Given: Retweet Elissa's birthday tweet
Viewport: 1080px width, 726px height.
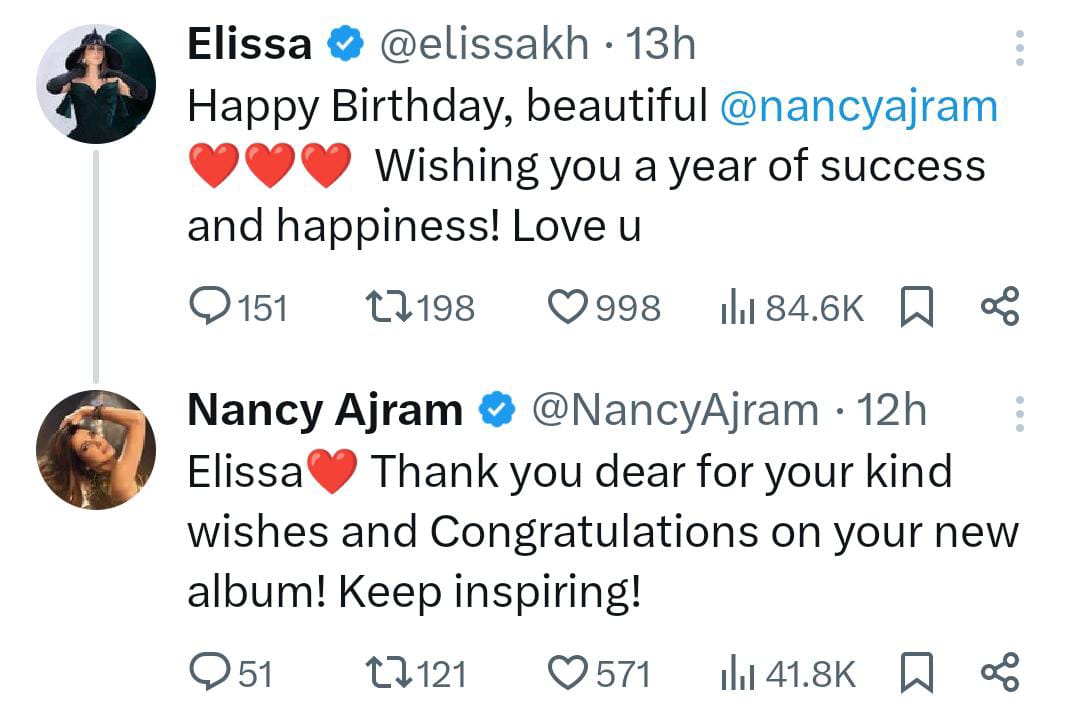Looking at the screenshot, I should click(385, 307).
